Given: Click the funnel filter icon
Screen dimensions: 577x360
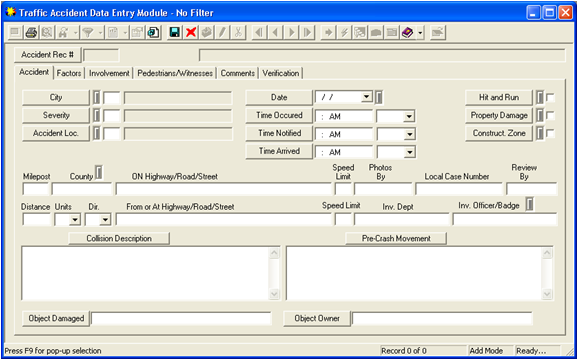Looking at the screenshot, I should click(x=88, y=33).
